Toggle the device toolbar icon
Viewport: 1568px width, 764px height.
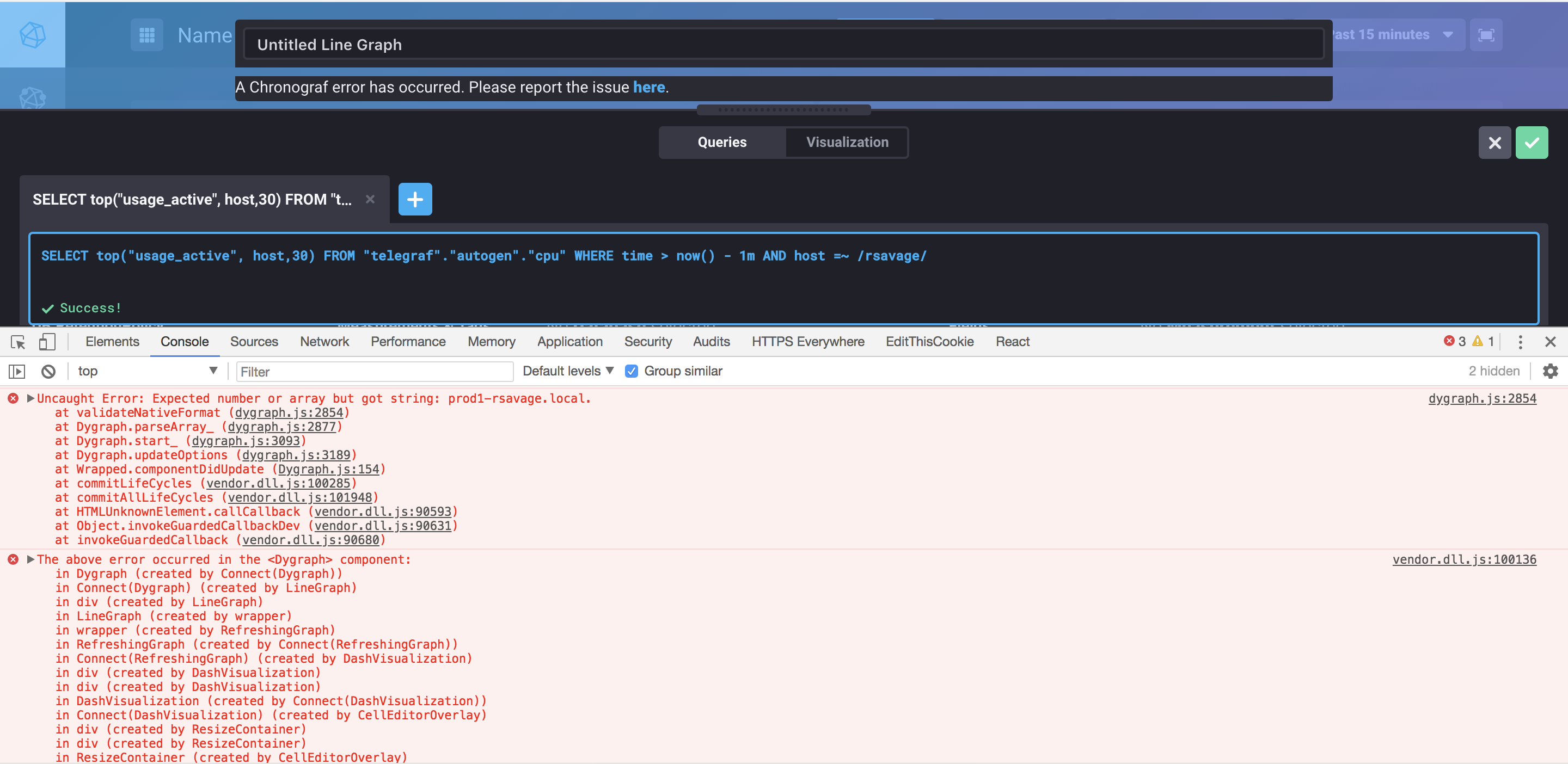(47, 342)
